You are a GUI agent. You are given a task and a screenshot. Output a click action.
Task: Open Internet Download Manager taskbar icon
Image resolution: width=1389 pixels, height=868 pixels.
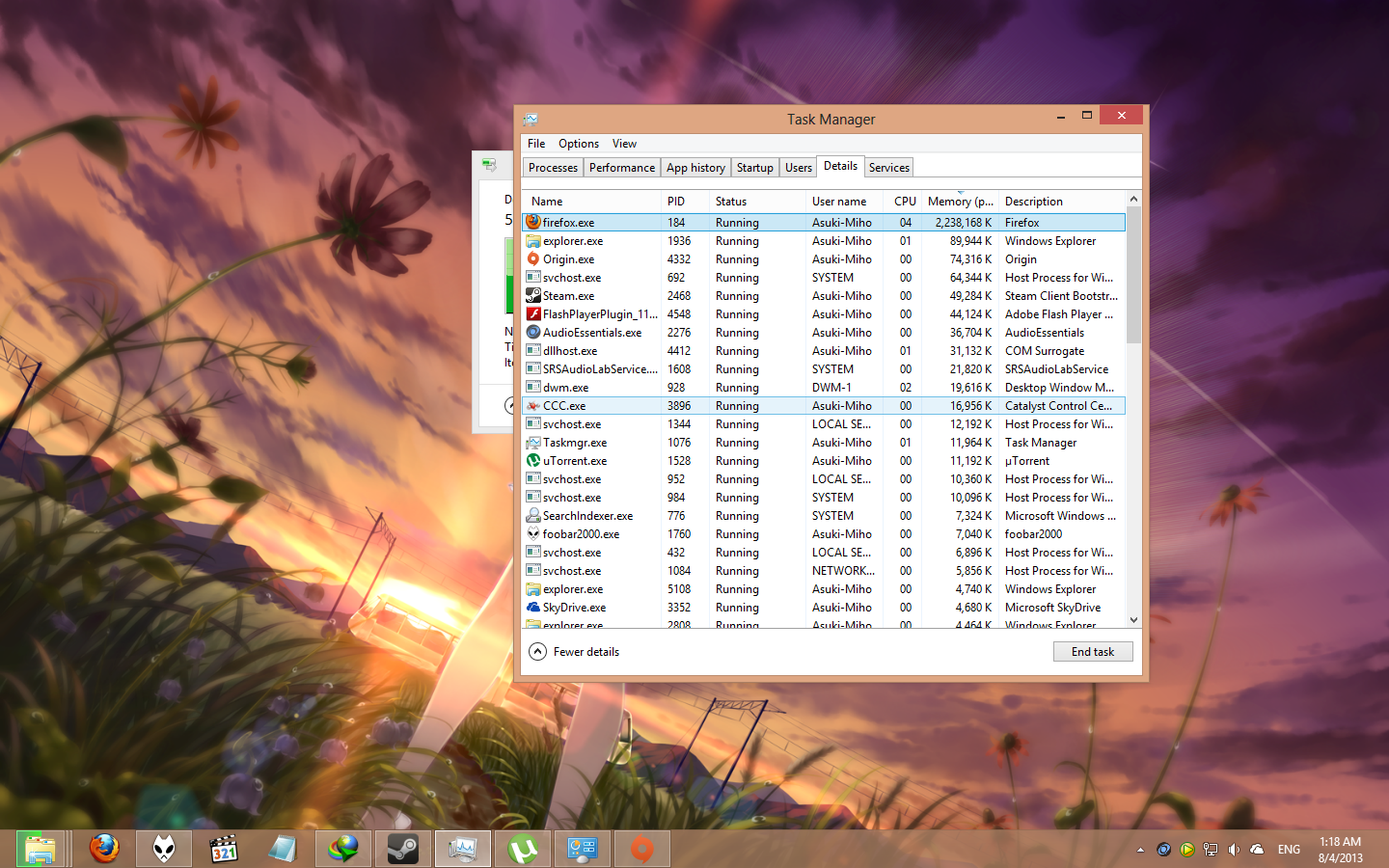pos(342,849)
